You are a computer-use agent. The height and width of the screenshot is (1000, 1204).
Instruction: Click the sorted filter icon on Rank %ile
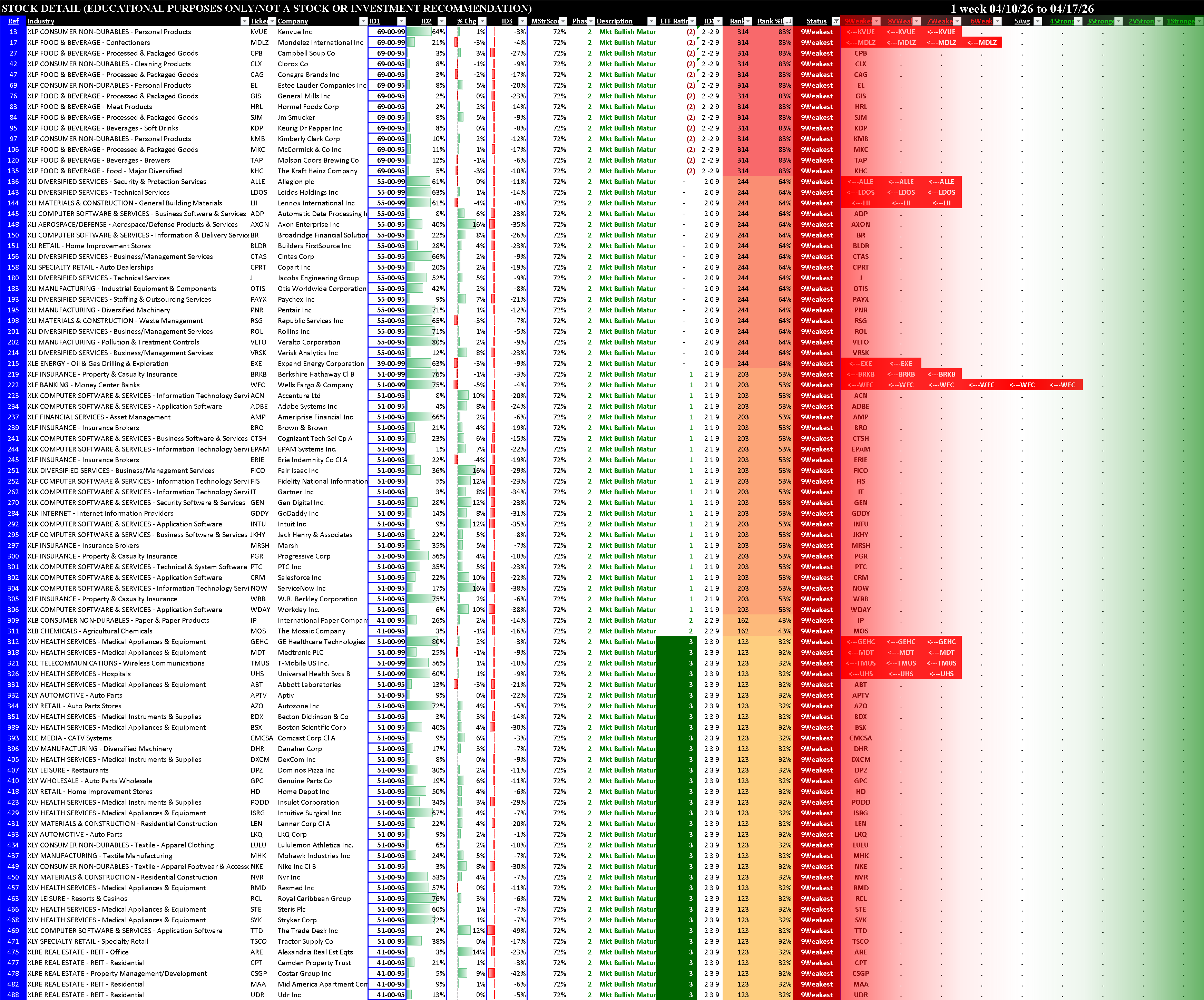[x=789, y=21]
